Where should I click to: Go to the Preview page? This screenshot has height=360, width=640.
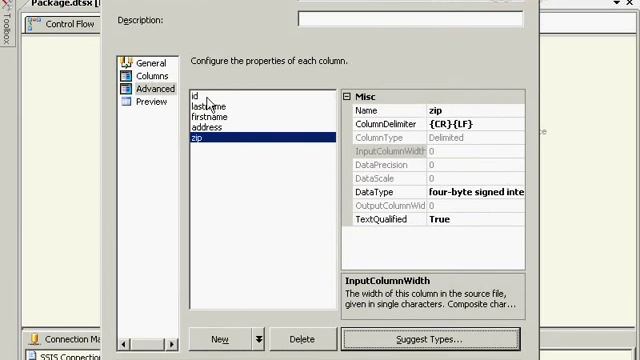click(151, 102)
